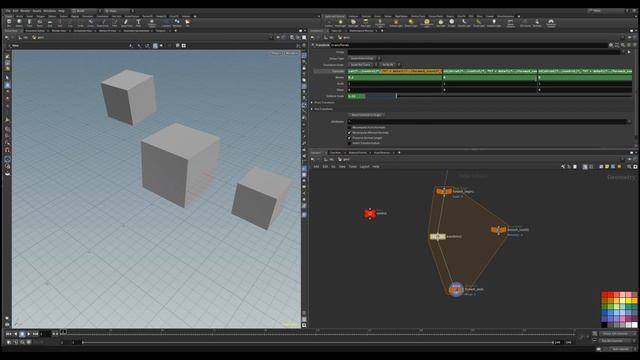Select the Torus shelf tool
The width and height of the screenshot is (640, 360).
[40, 23]
